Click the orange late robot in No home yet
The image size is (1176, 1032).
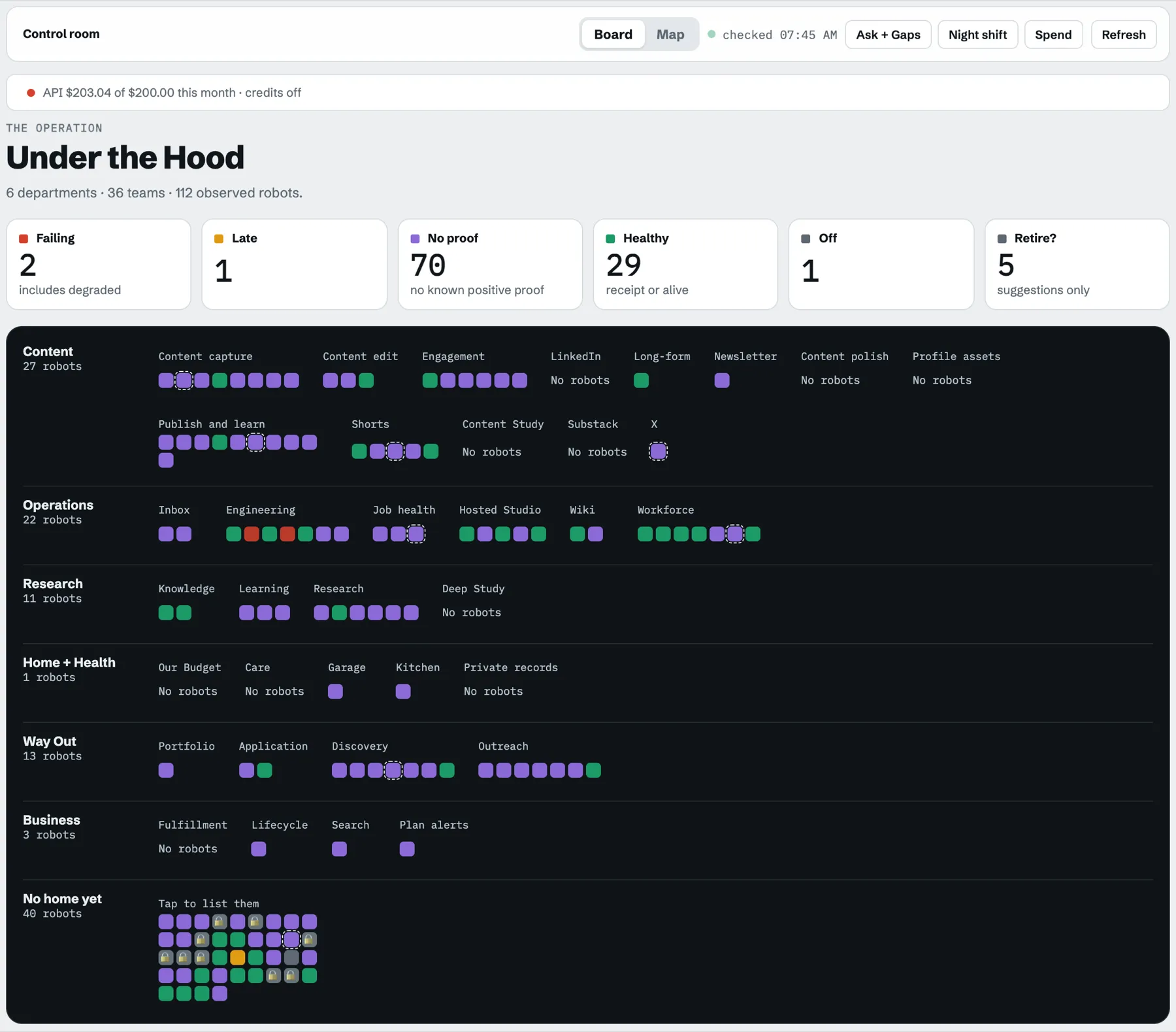(238, 957)
